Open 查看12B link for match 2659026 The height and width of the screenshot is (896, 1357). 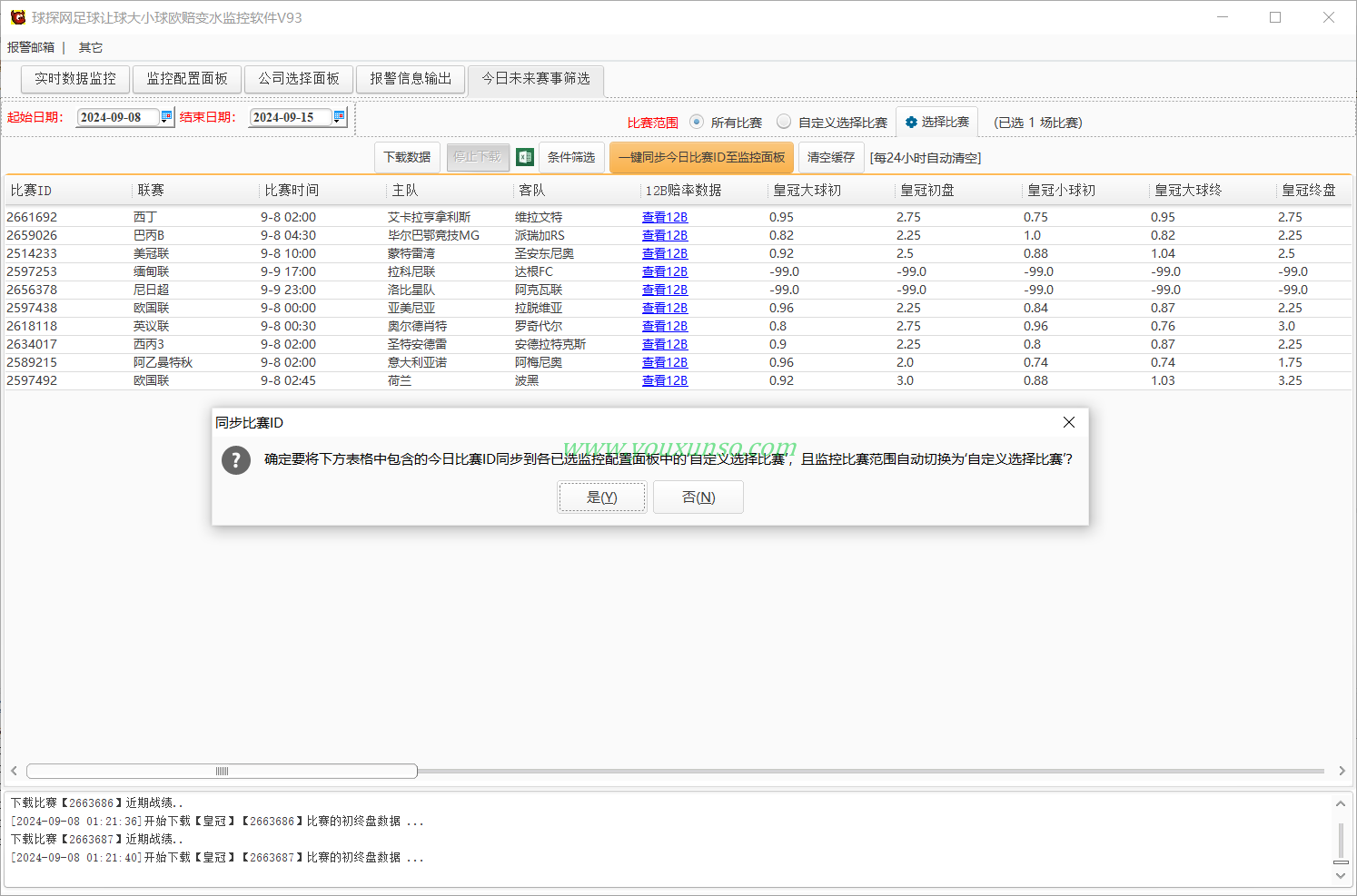(x=665, y=235)
